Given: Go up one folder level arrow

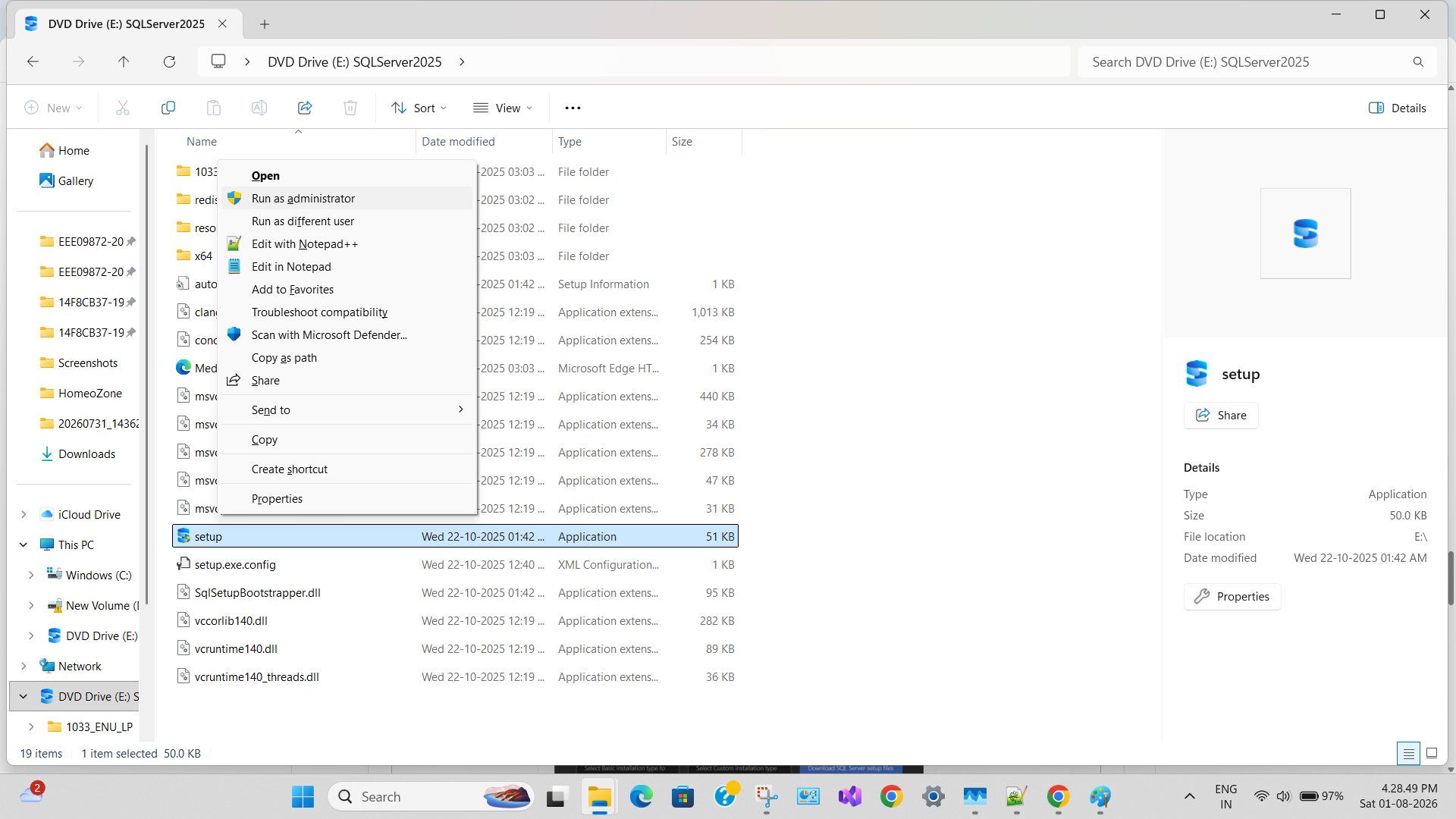Looking at the screenshot, I should pos(124,61).
